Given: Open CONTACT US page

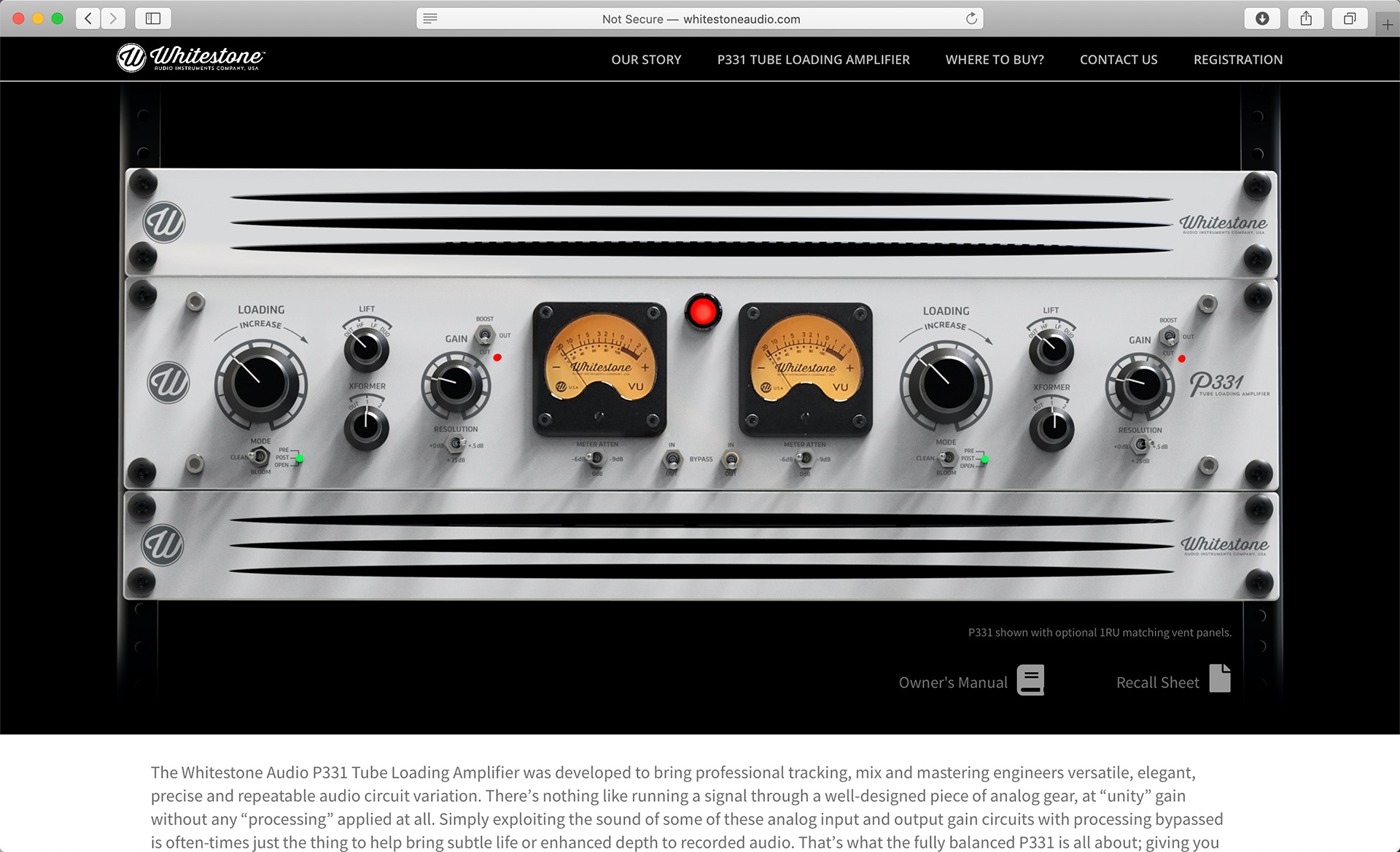Looking at the screenshot, I should 1119,60.
